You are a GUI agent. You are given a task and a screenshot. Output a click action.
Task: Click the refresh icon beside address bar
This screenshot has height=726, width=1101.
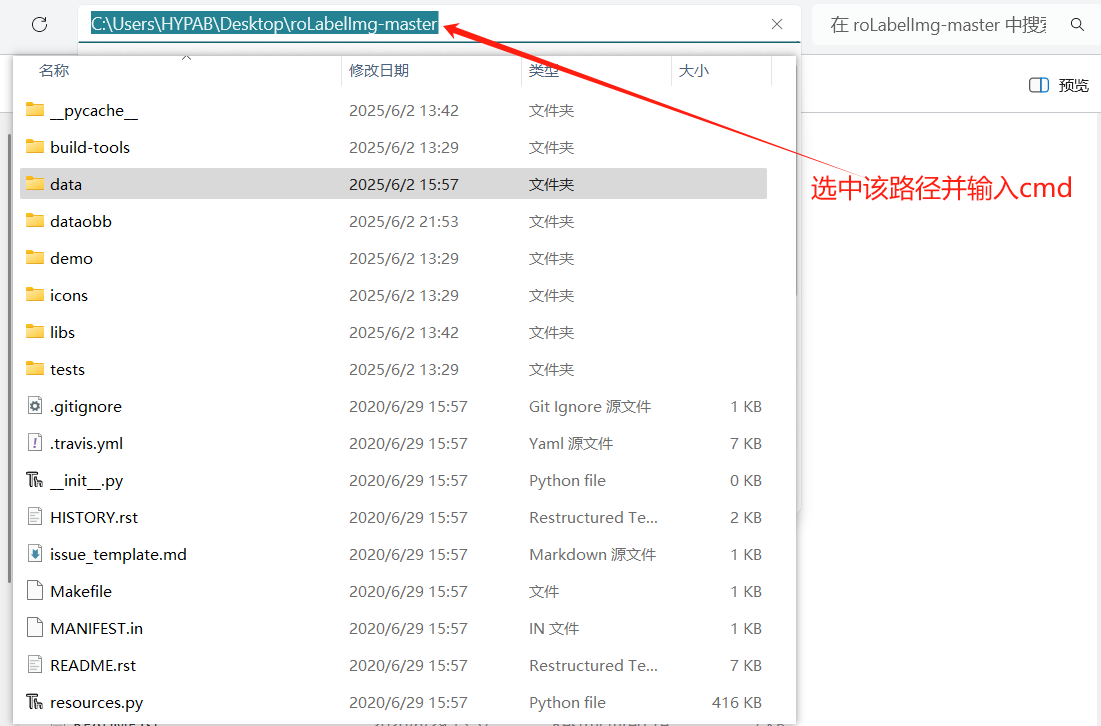[39, 25]
